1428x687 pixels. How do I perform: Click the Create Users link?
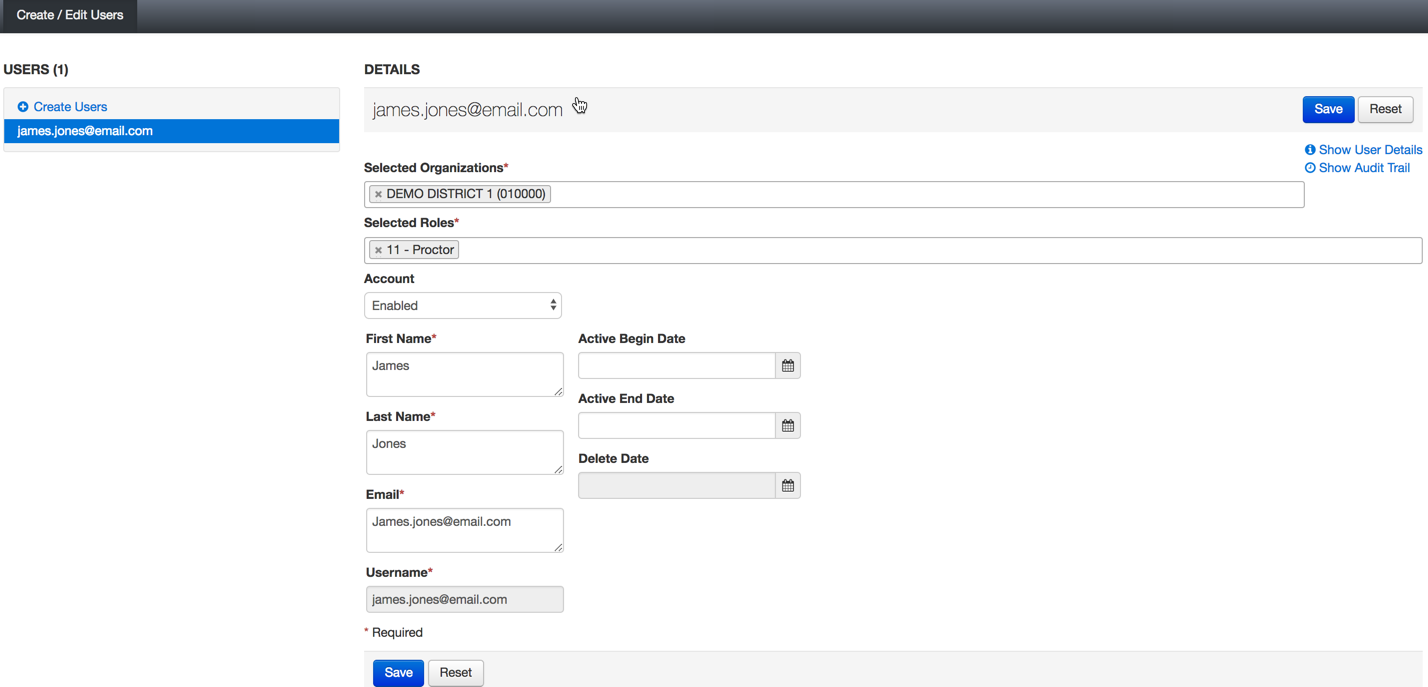(x=70, y=107)
